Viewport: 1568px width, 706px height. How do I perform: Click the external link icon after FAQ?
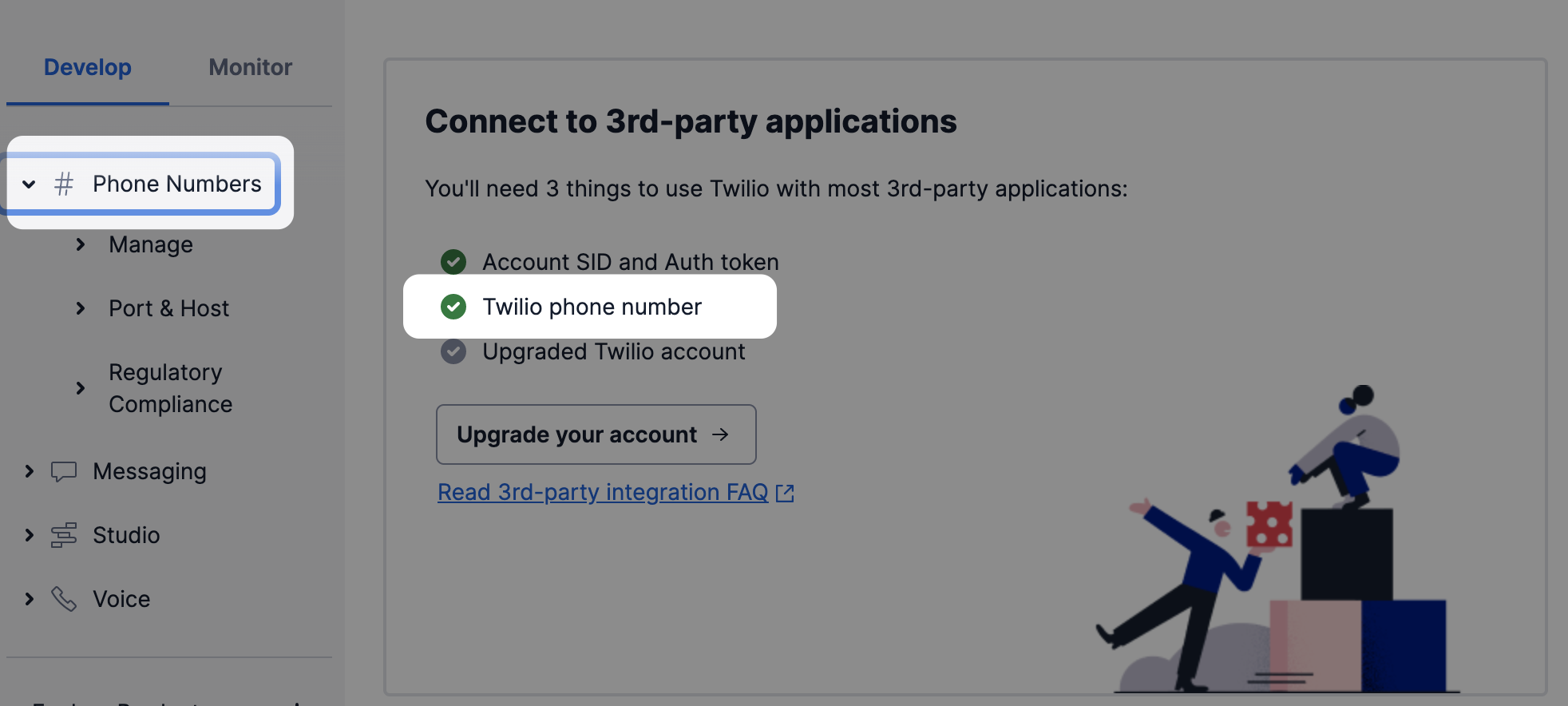coord(785,493)
